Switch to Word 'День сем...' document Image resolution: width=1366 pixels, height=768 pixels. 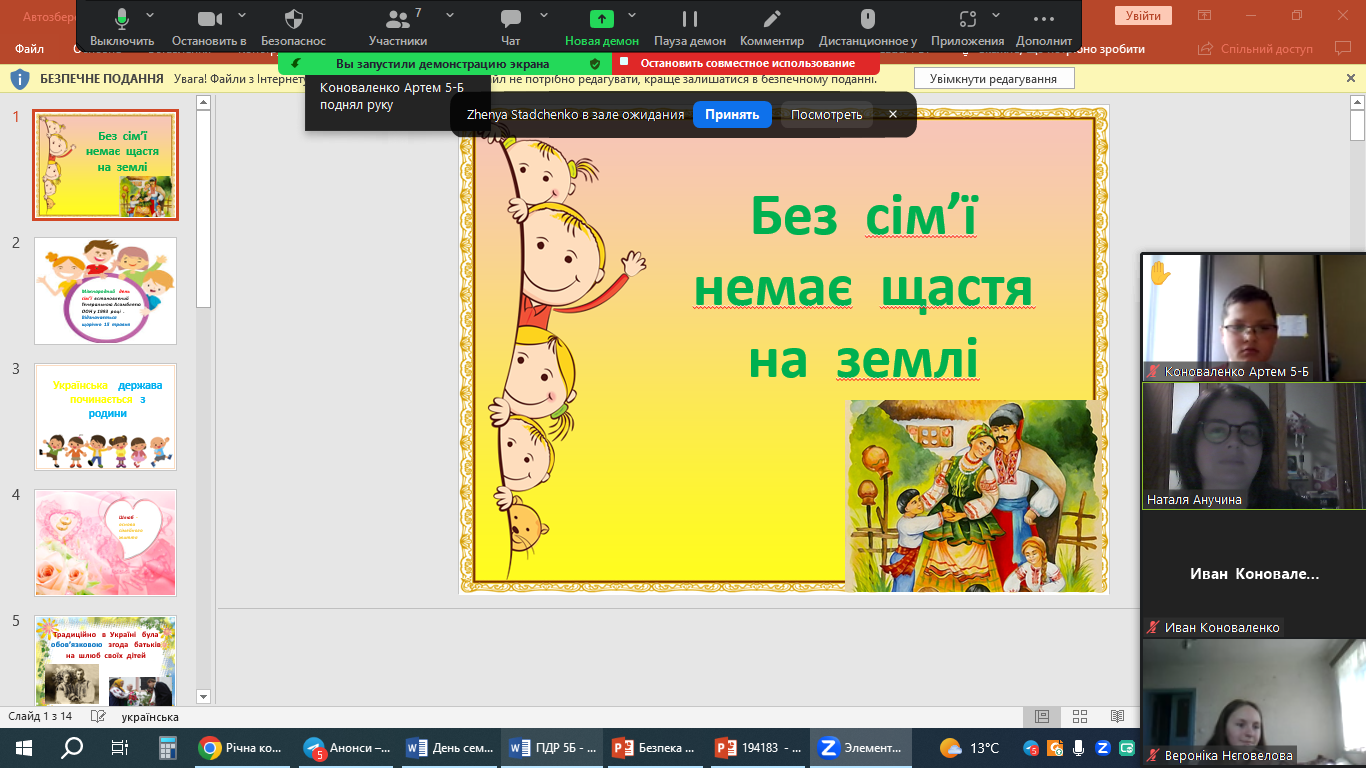point(450,747)
